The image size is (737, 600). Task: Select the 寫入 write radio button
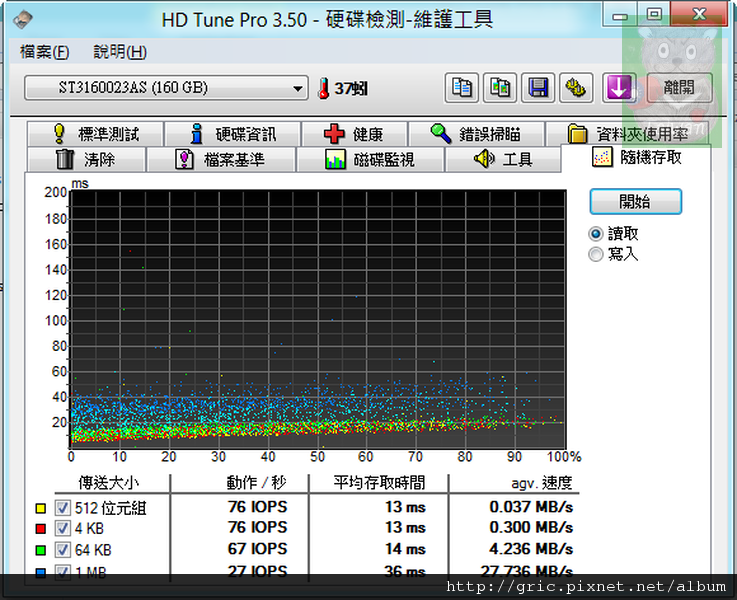click(596, 254)
